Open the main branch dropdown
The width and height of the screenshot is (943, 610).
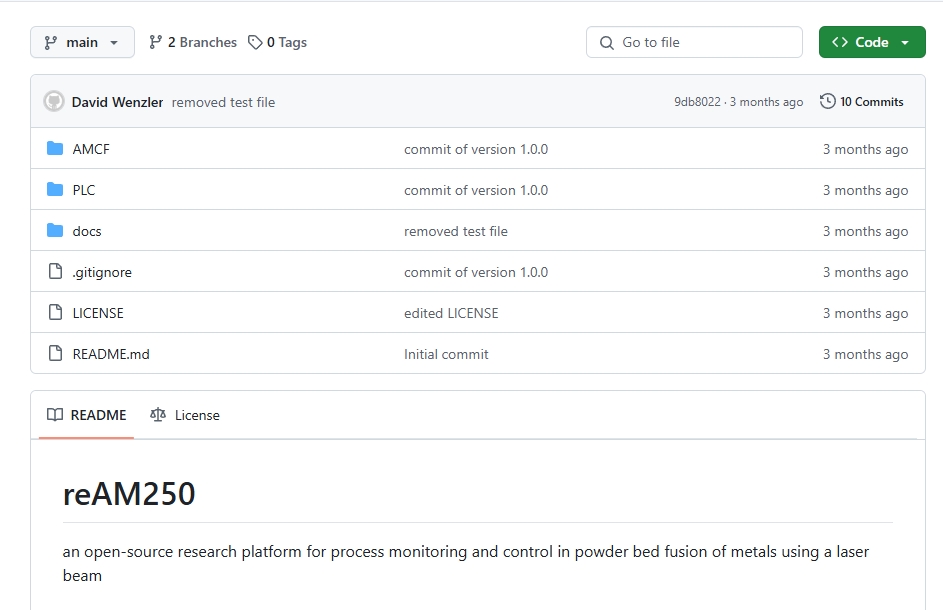click(x=82, y=42)
